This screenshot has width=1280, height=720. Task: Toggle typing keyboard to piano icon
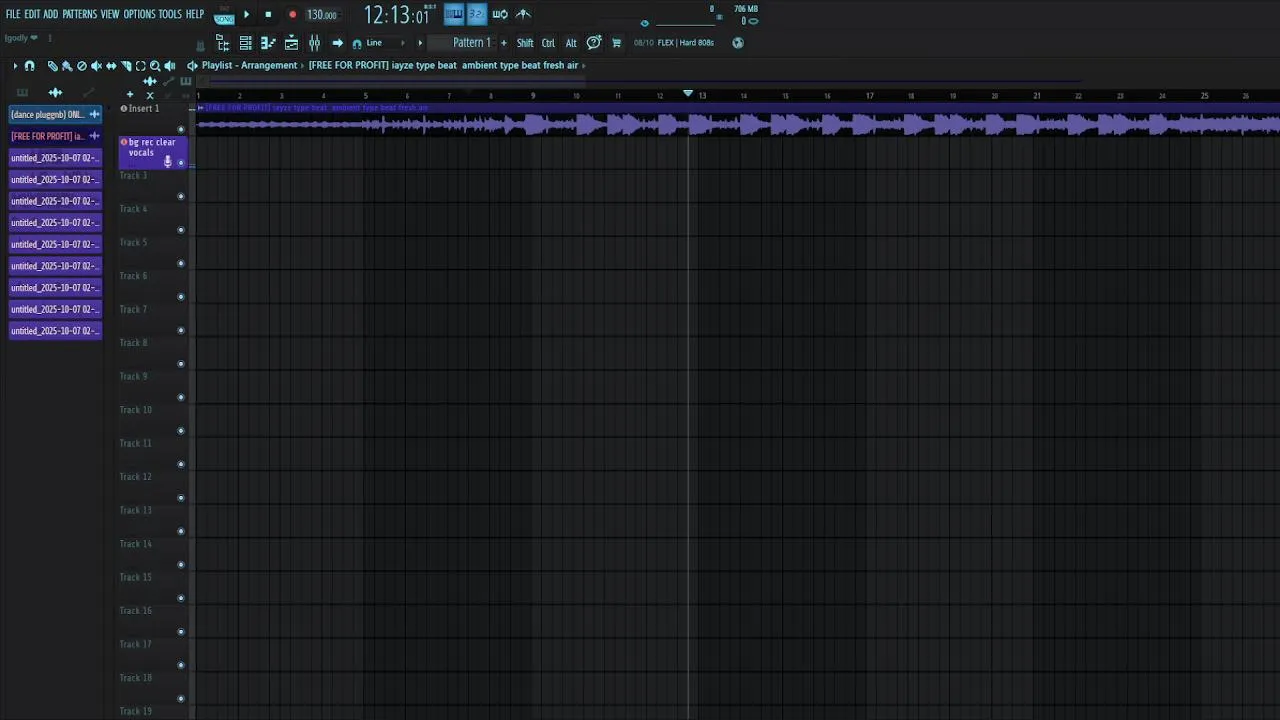454,14
